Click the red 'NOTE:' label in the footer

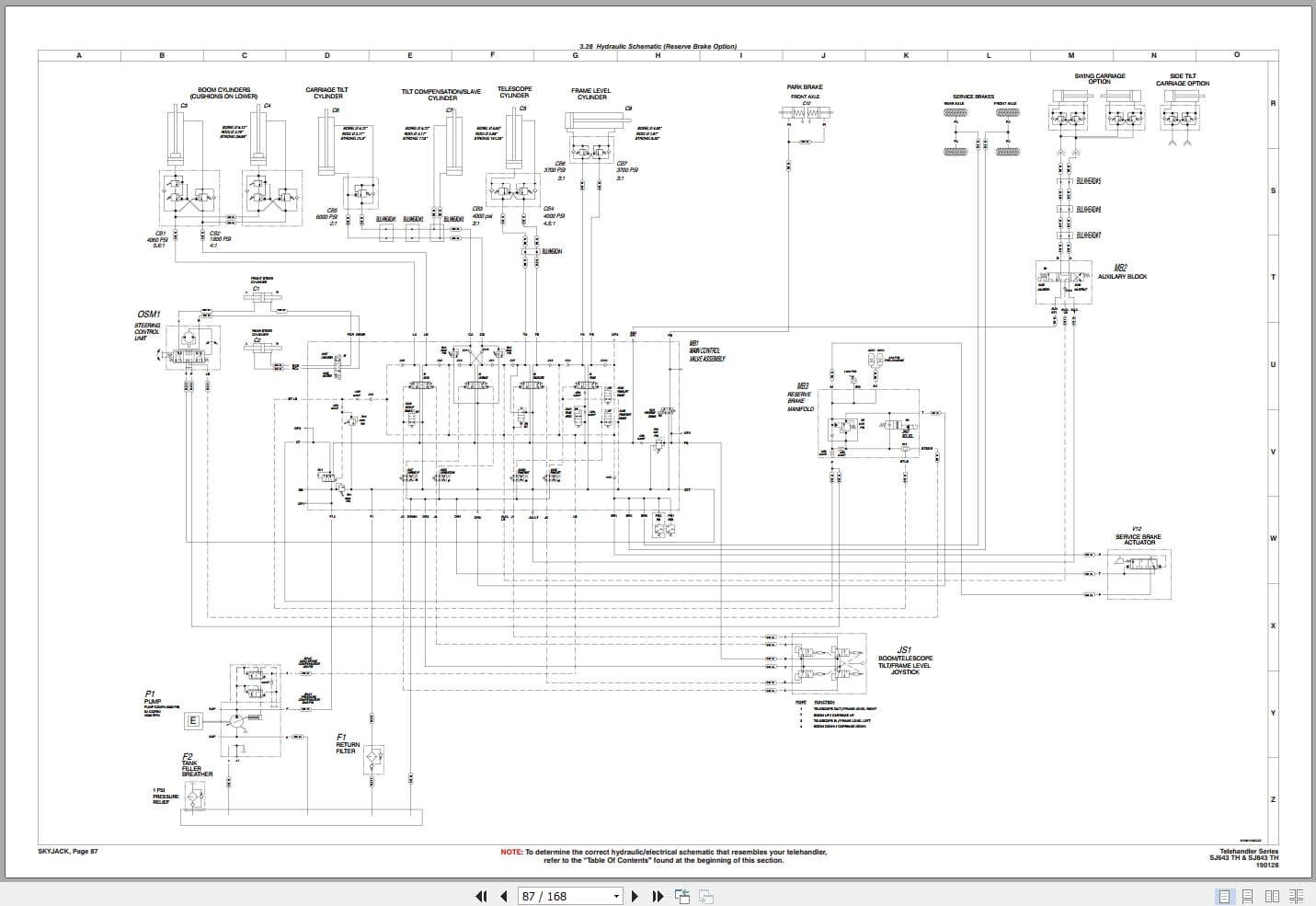point(511,853)
